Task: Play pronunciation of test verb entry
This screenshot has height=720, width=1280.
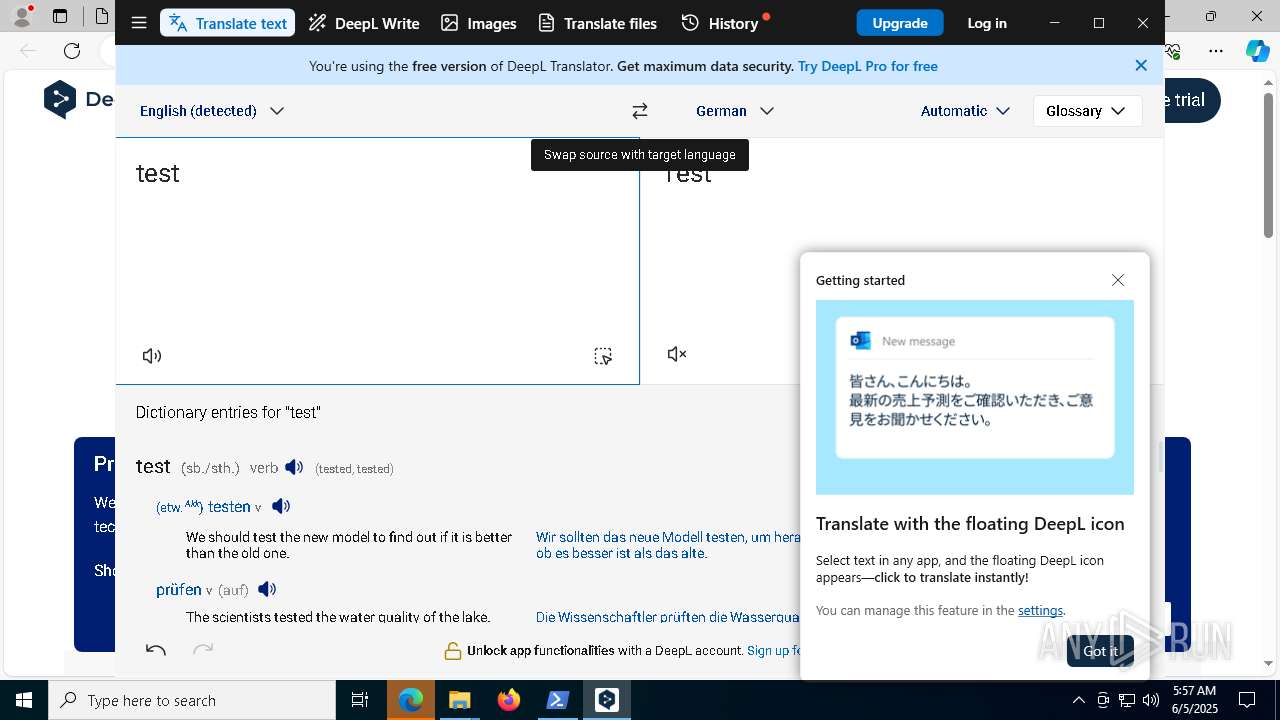Action: (294, 467)
